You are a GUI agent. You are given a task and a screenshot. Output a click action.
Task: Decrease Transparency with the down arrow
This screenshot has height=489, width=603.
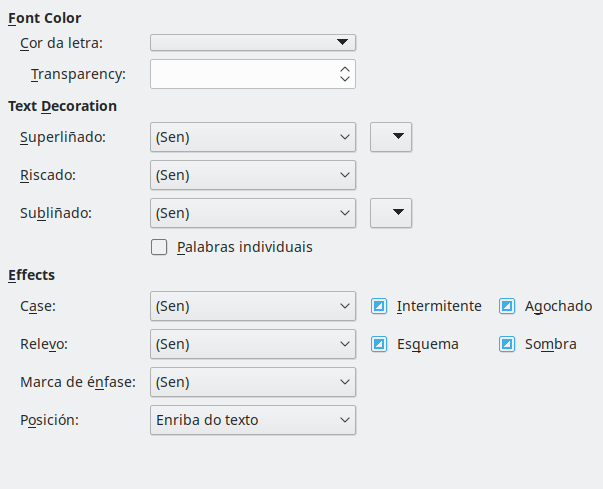[x=345, y=80]
